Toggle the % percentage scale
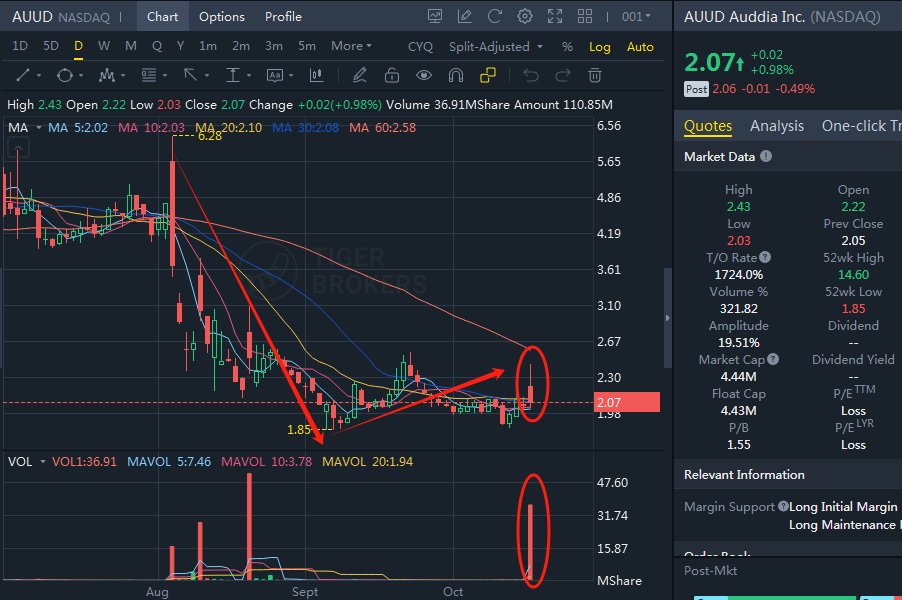Image resolution: width=902 pixels, height=600 pixels. 567,47
